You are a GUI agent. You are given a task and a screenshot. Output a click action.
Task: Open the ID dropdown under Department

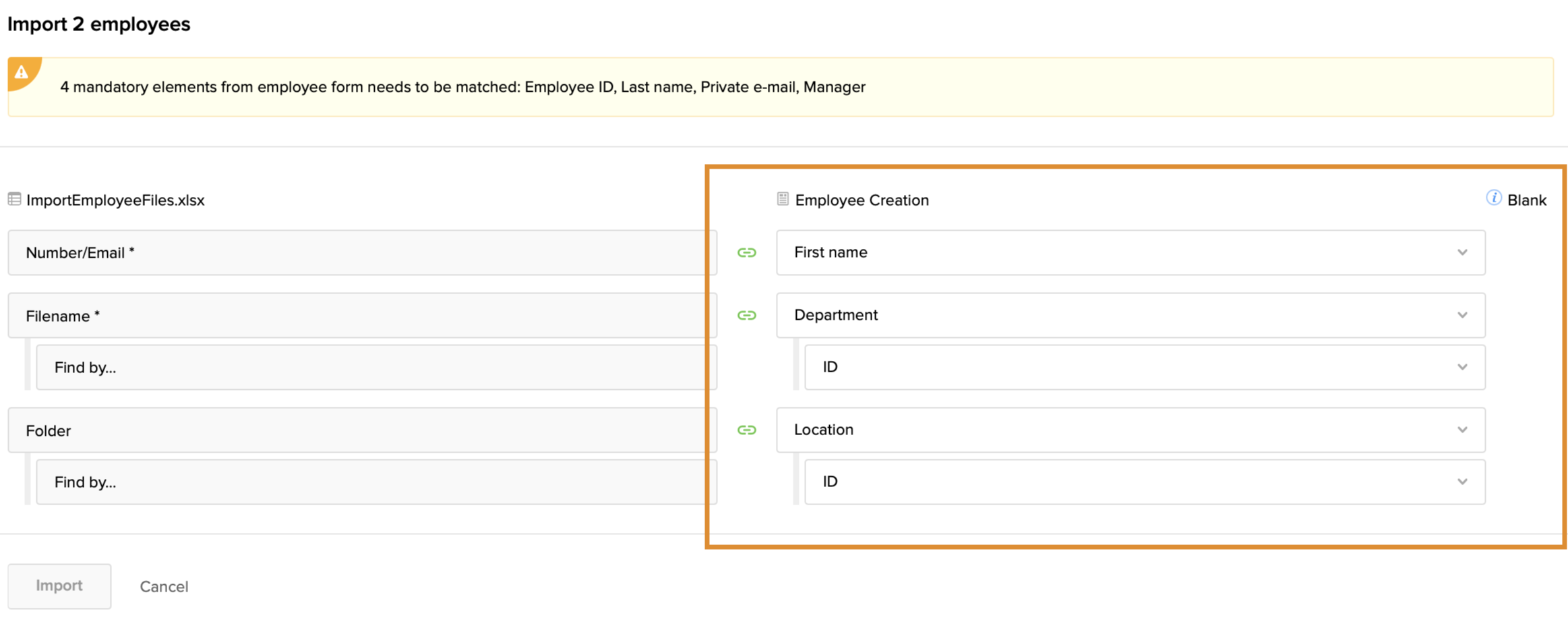1144,368
